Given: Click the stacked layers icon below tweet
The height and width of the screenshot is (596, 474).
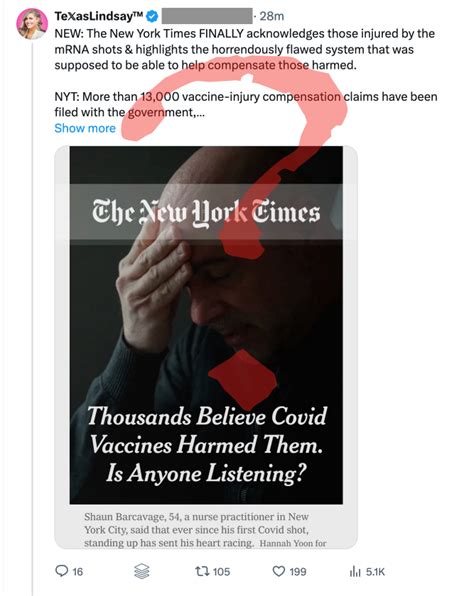Looking at the screenshot, I should [141, 571].
